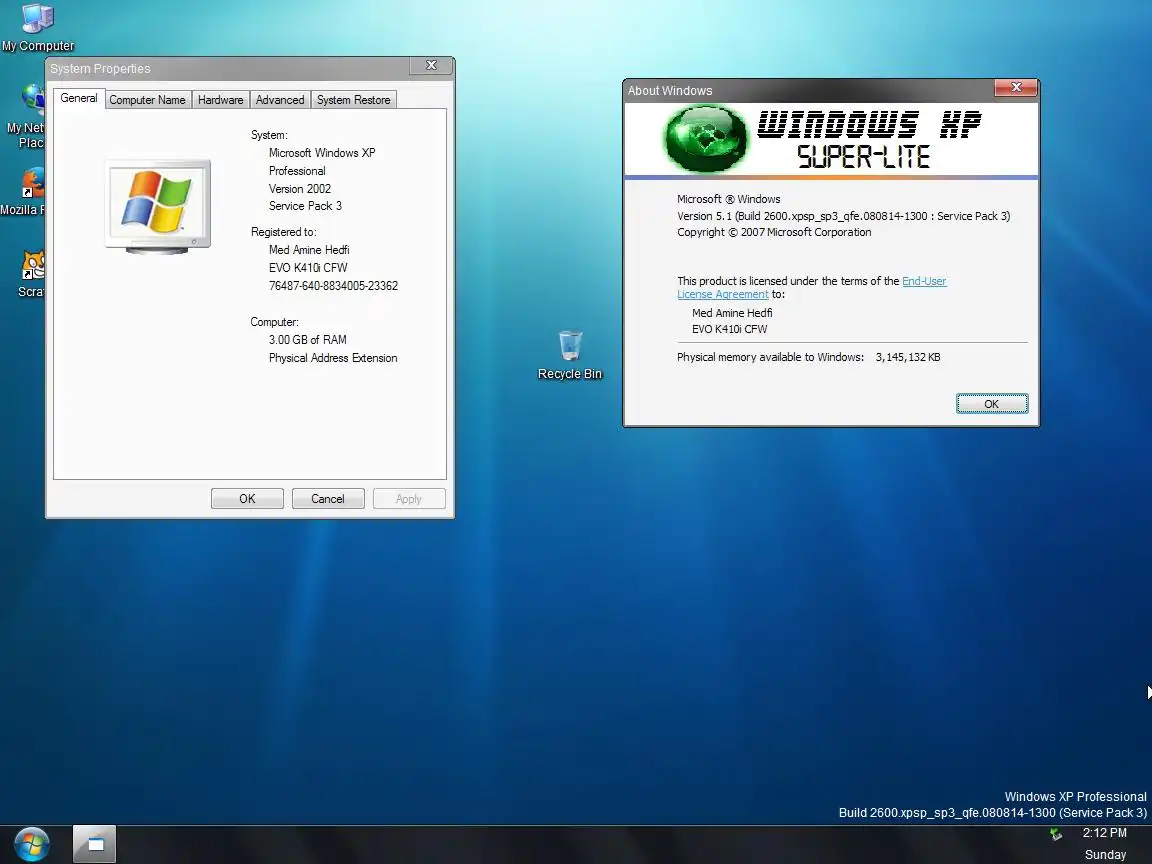
Task: Click the About Windows title bar
Action: point(808,90)
